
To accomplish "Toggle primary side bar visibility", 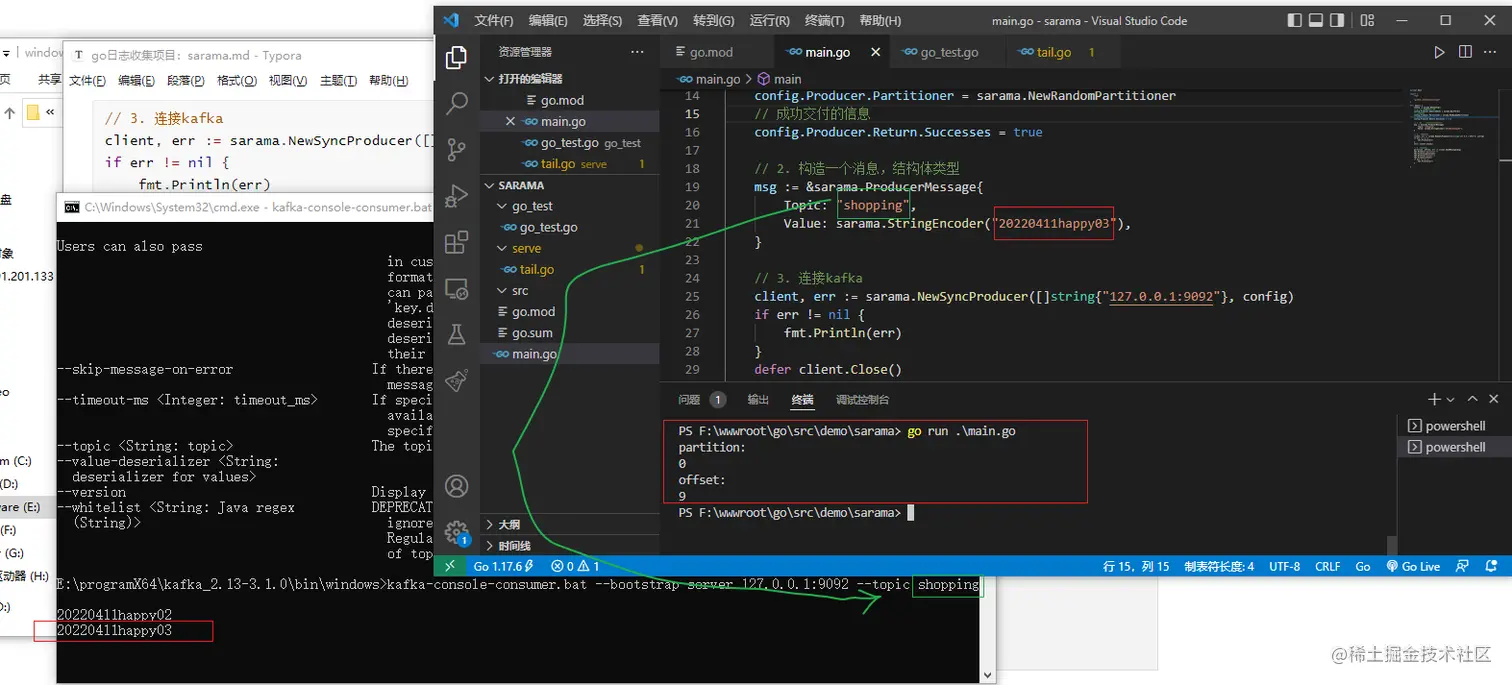I will (x=1295, y=20).
